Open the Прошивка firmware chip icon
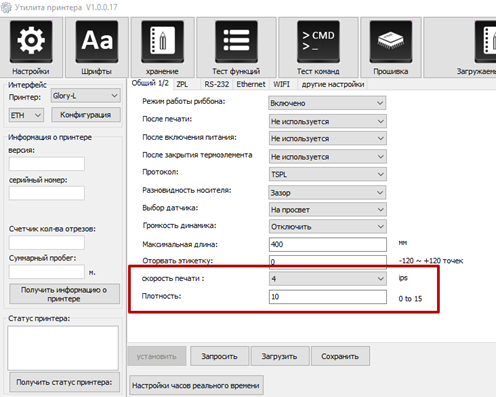 [391, 42]
